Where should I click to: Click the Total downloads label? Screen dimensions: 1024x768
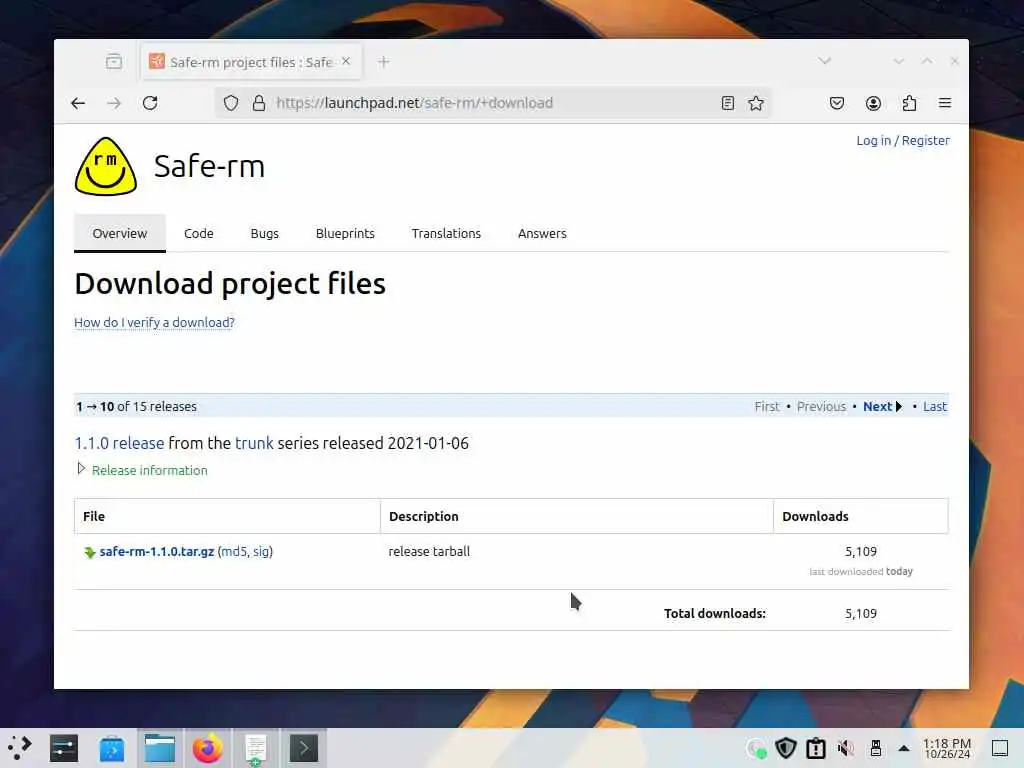click(714, 613)
